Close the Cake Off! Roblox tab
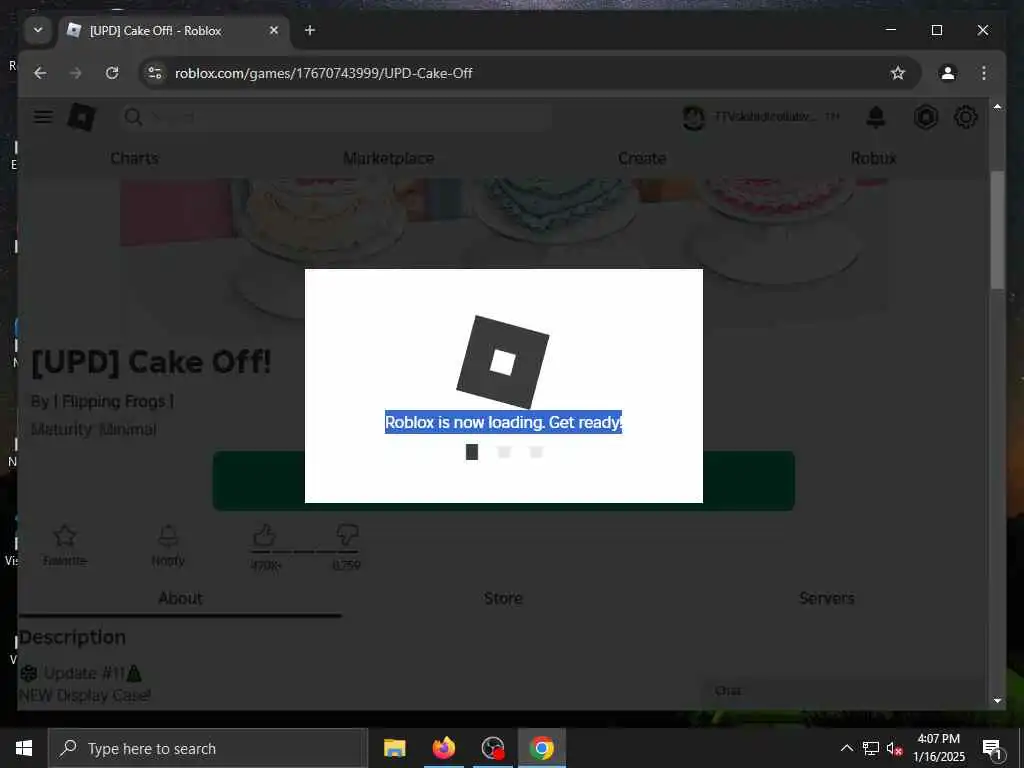Viewport: 1024px width, 768px height. 274,30
